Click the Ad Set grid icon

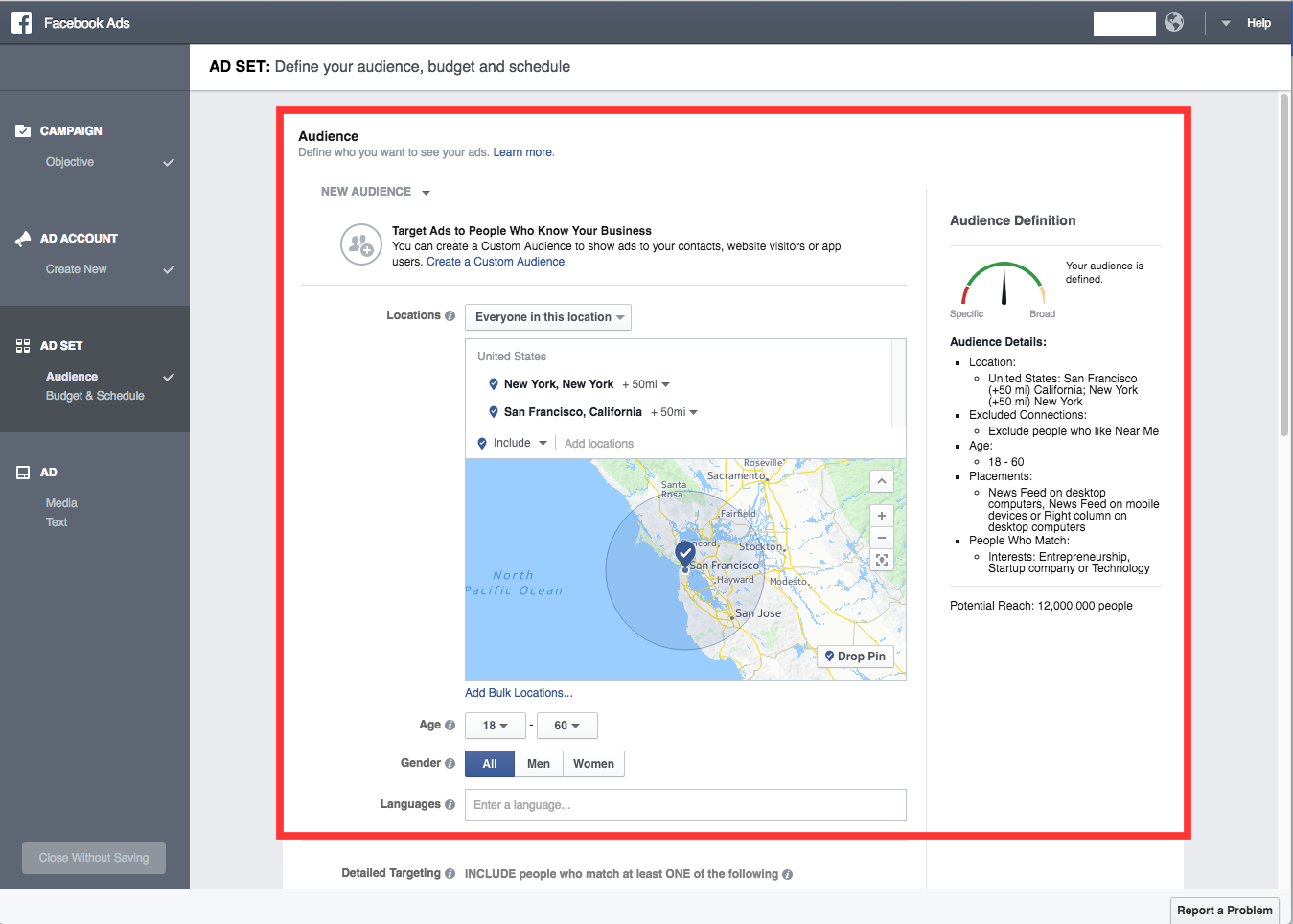pyautogui.click(x=23, y=345)
